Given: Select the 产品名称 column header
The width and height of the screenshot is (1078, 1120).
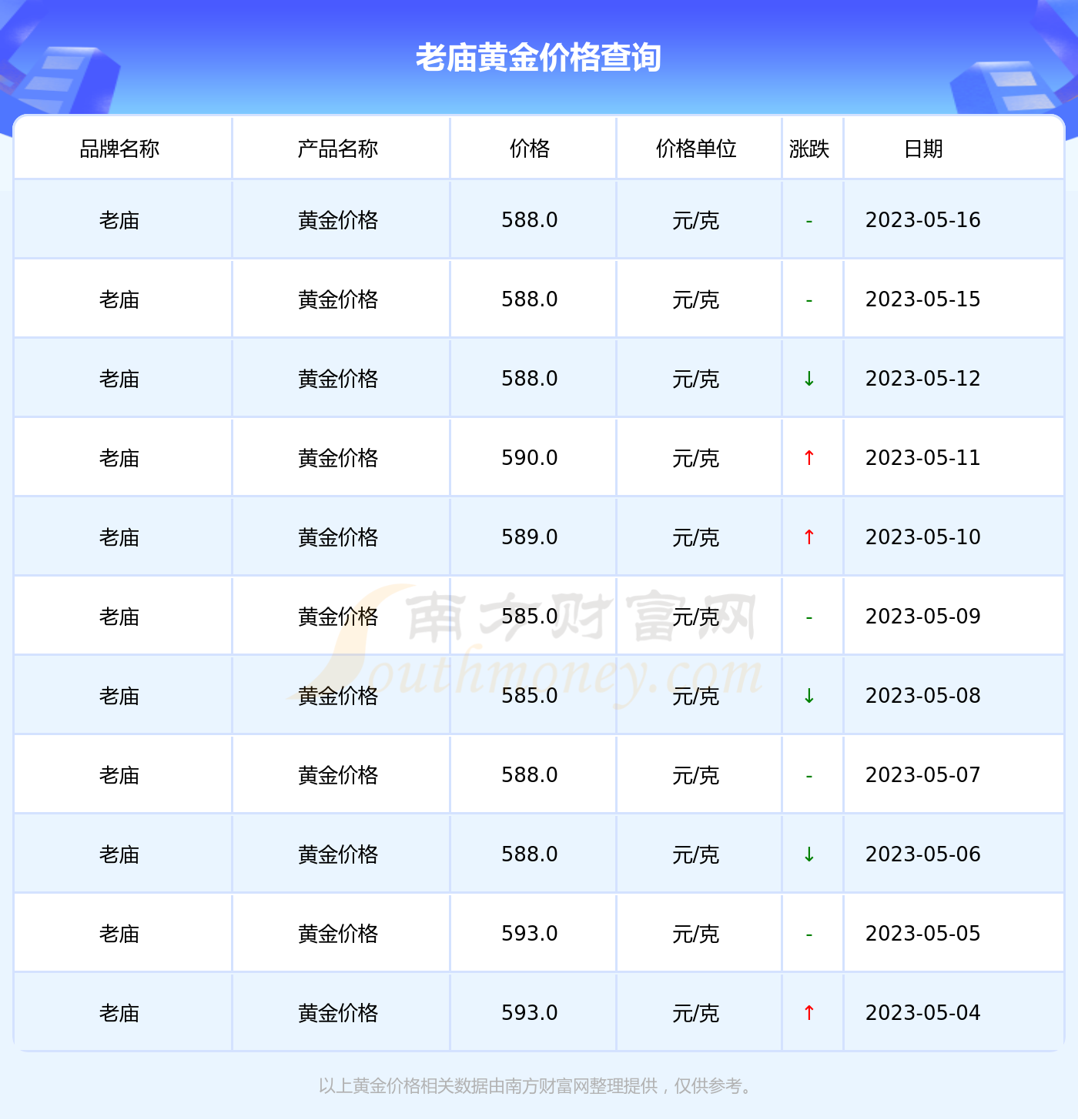Looking at the screenshot, I should pos(338,149).
